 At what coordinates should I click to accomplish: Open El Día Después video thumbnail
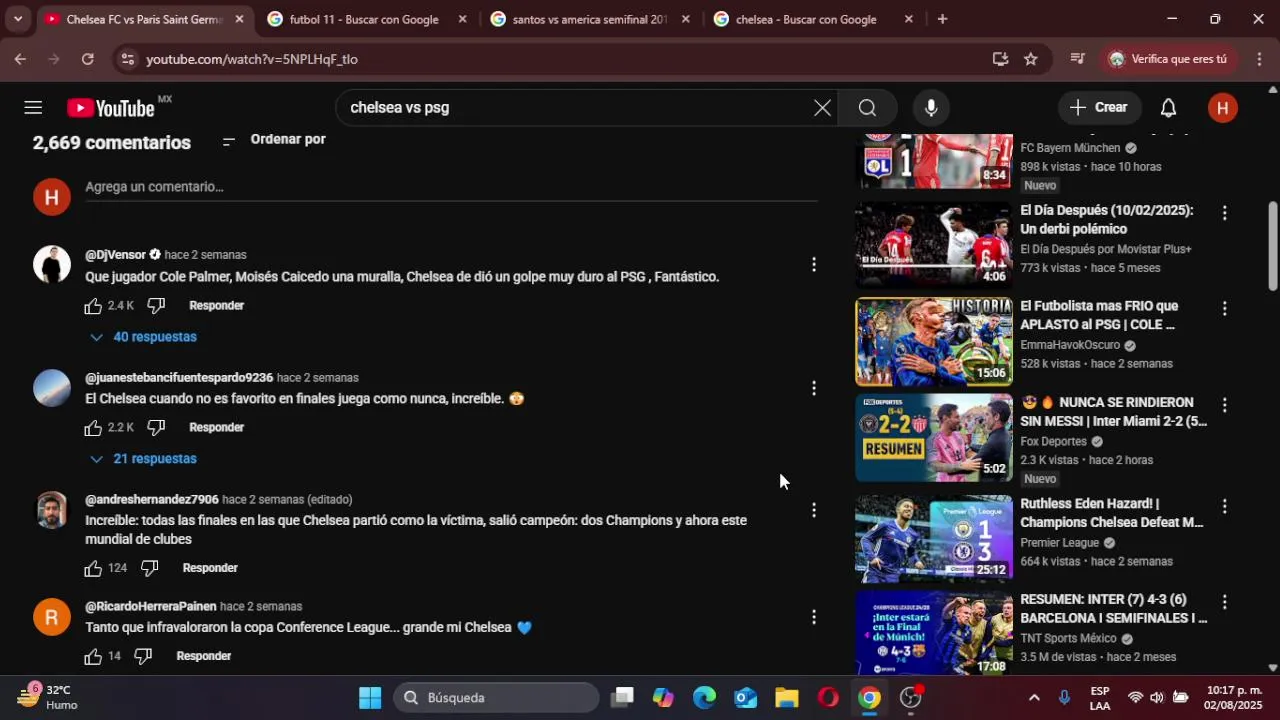pyautogui.click(x=934, y=245)
